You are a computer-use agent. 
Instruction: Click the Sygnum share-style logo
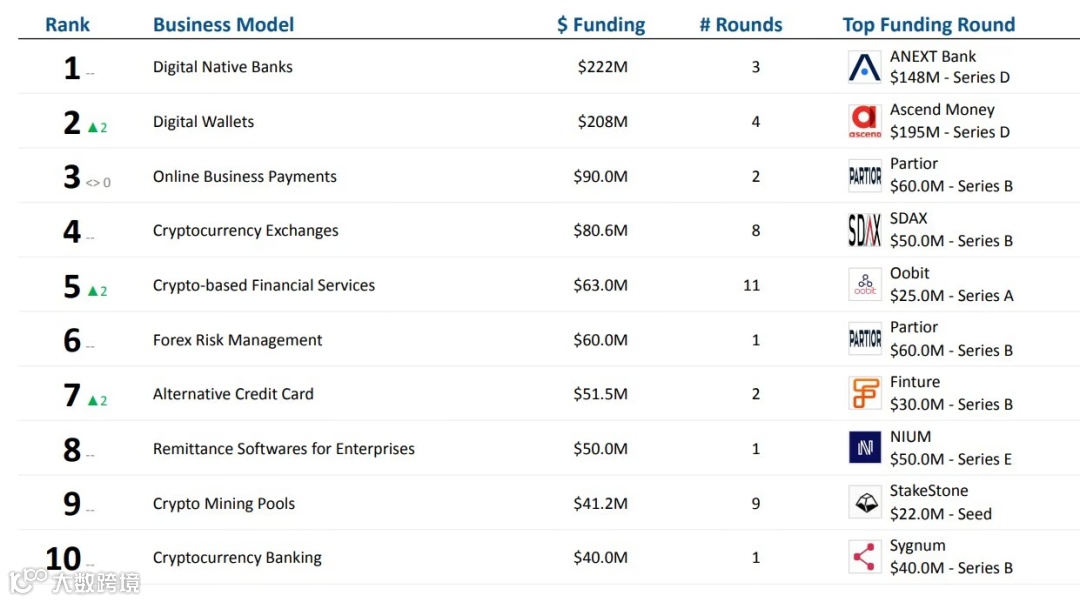(864, 557)
